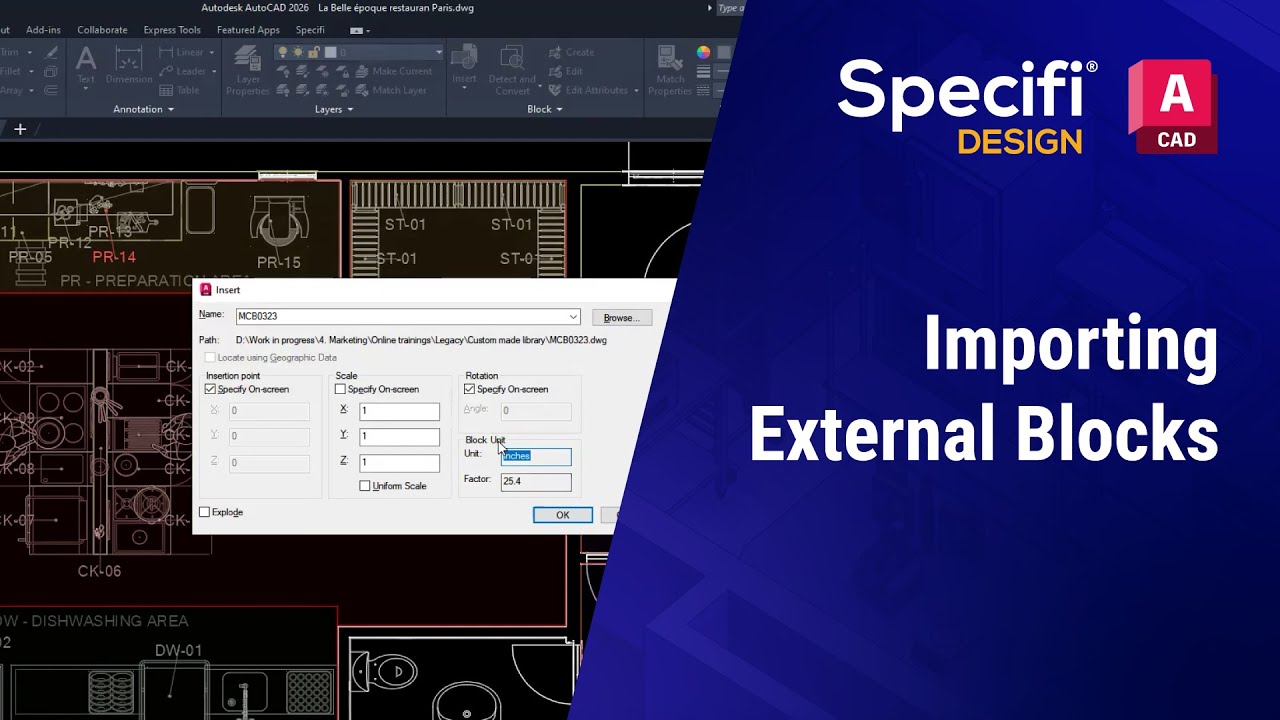Toggle layer lightbulb on/off icon
Viewport: 1280px width, 720px height.
pyautogui.click(x=283, y=52)
